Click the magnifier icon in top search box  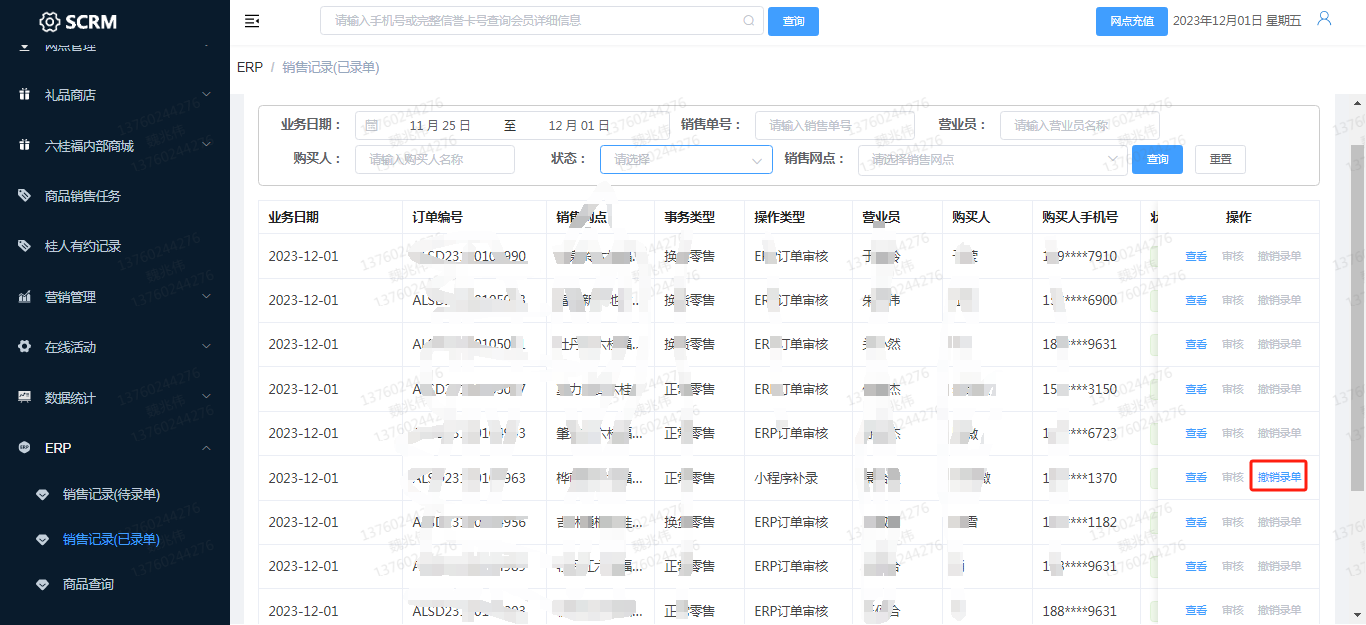click(749, 20)
